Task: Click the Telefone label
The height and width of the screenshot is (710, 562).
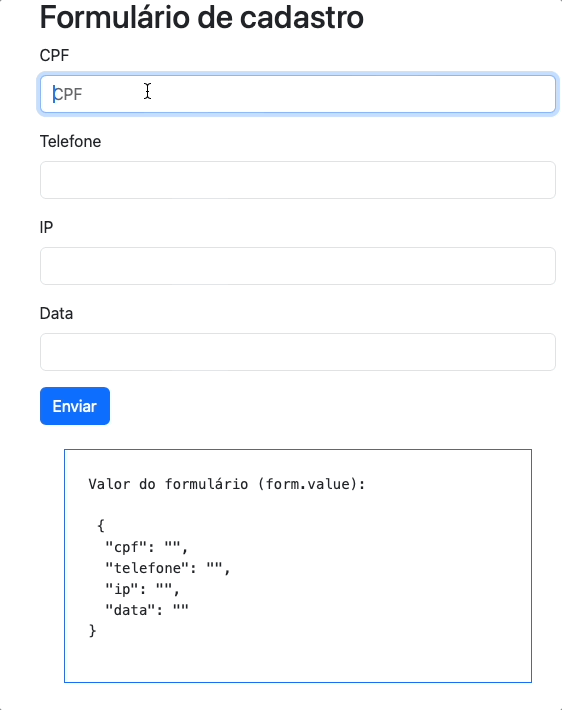Action: [x=70, y=141]
